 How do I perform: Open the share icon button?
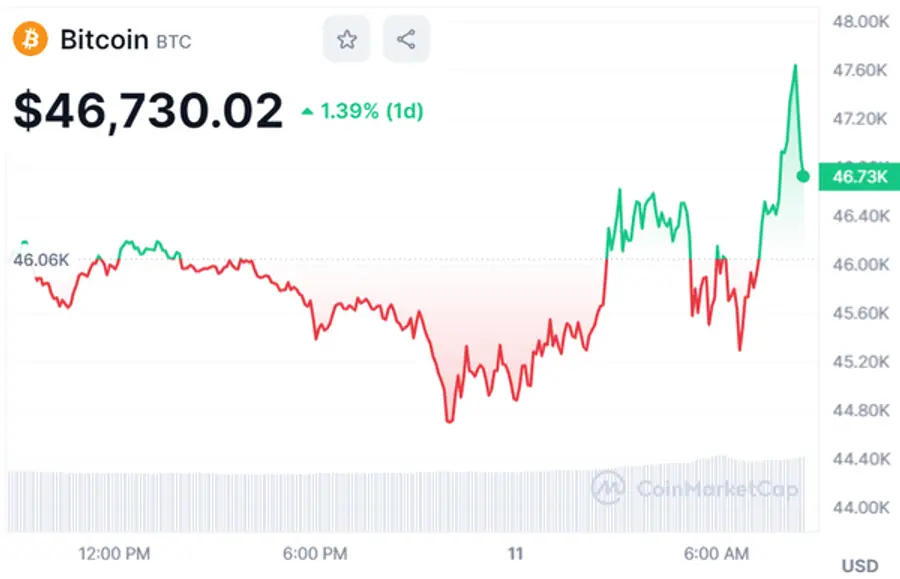click(406, 40)
